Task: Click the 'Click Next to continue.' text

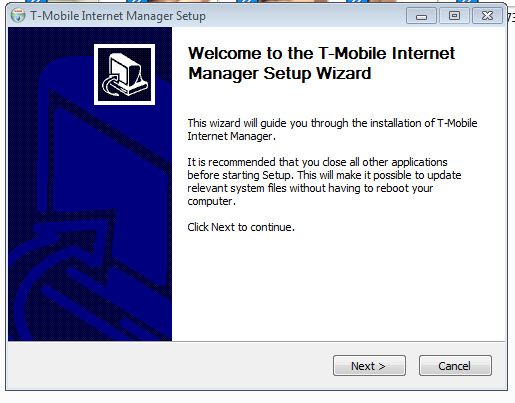Action: 241,227
